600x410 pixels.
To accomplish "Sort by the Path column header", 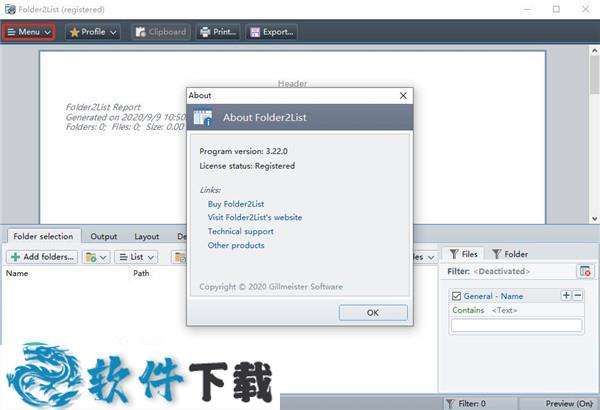I will tap(141, 273).
